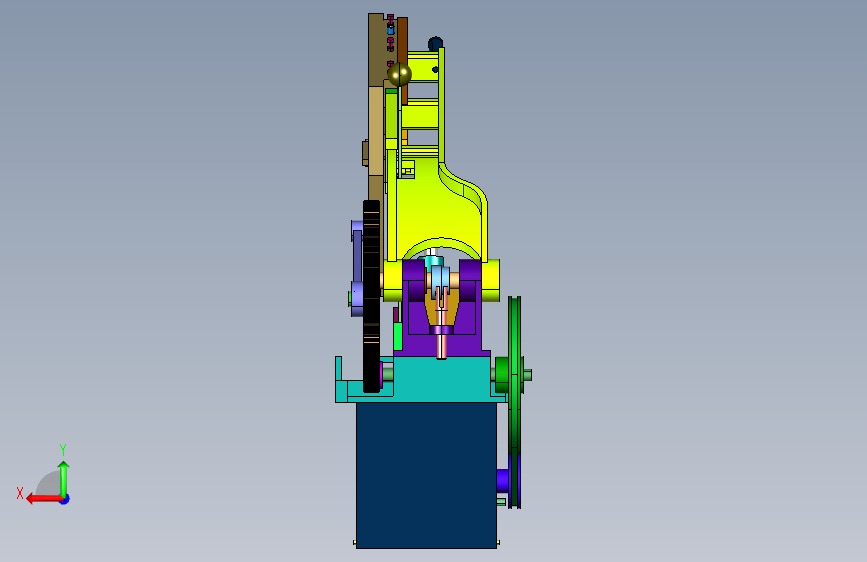Click the Y axis label
The width and height of the screenshot is (867, 562).
[x=63, y=449]
